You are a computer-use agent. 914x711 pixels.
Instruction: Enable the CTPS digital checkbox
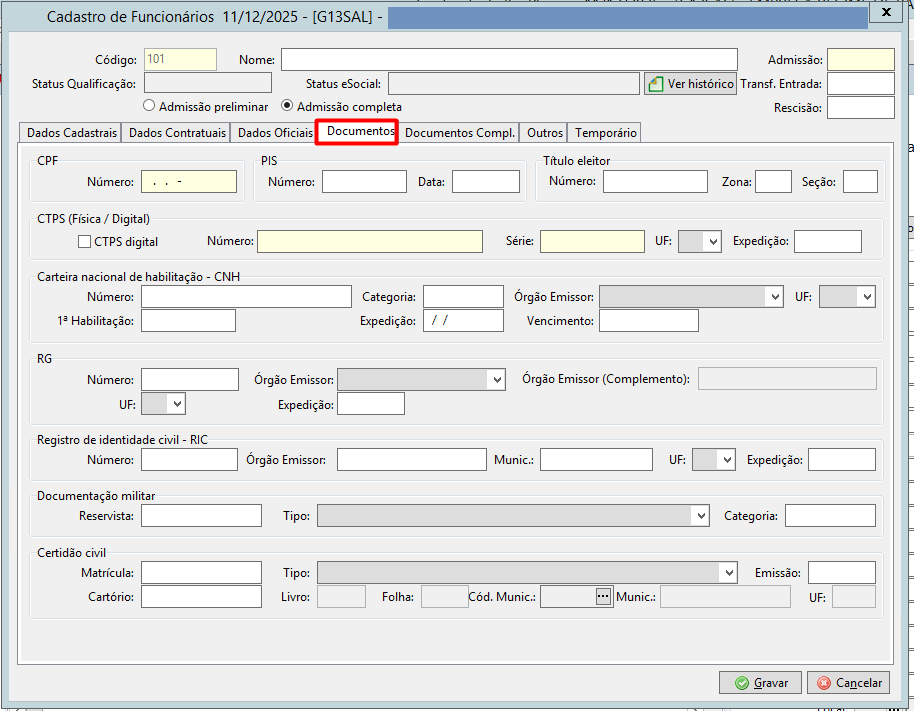tap(85, 241)
